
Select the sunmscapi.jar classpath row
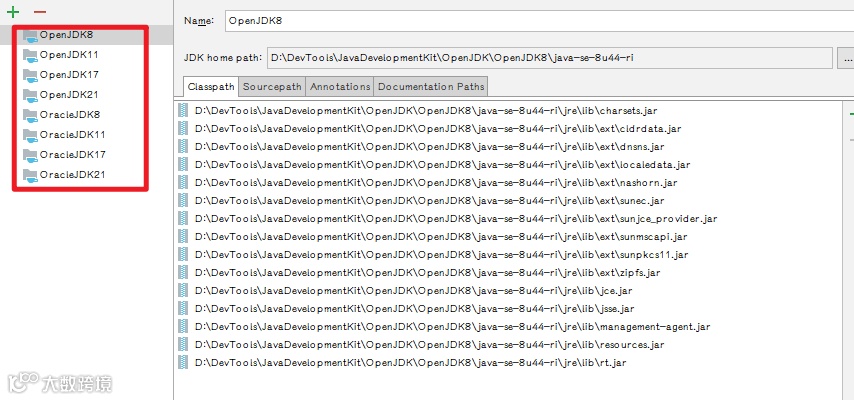pyautogui.click(x=509, y=237)
